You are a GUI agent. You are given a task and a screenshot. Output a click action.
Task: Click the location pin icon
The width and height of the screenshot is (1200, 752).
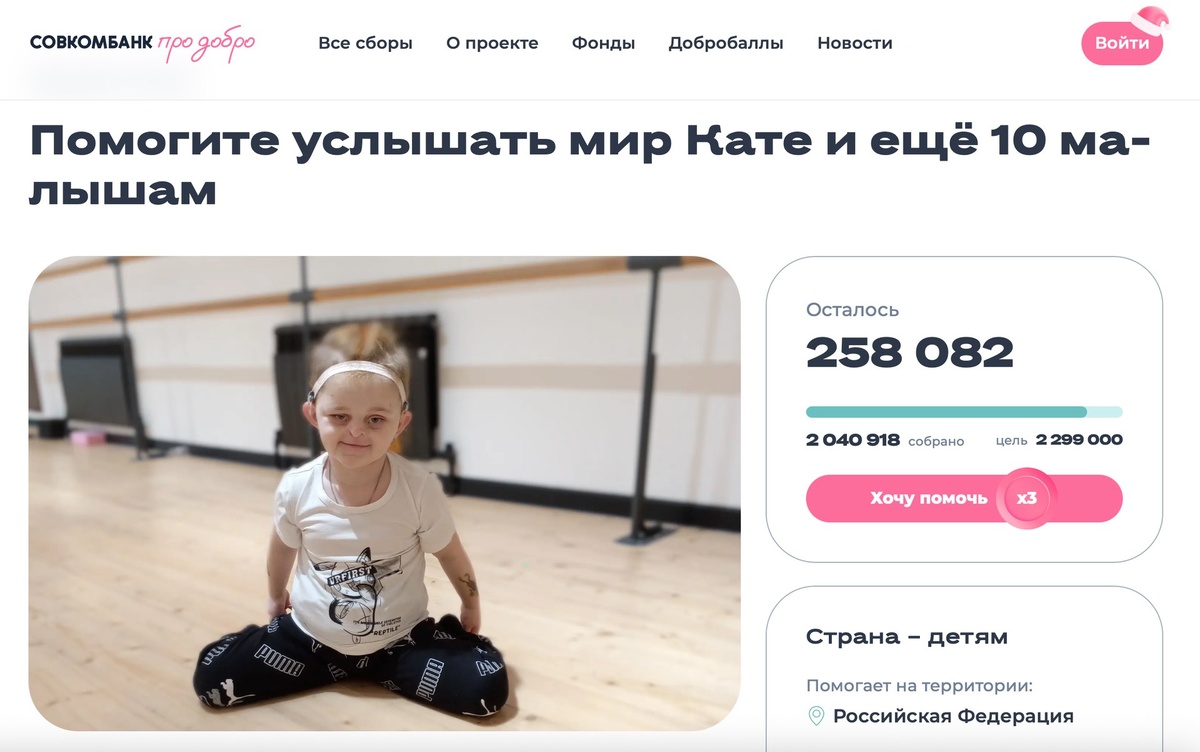[x=816, y=716]
